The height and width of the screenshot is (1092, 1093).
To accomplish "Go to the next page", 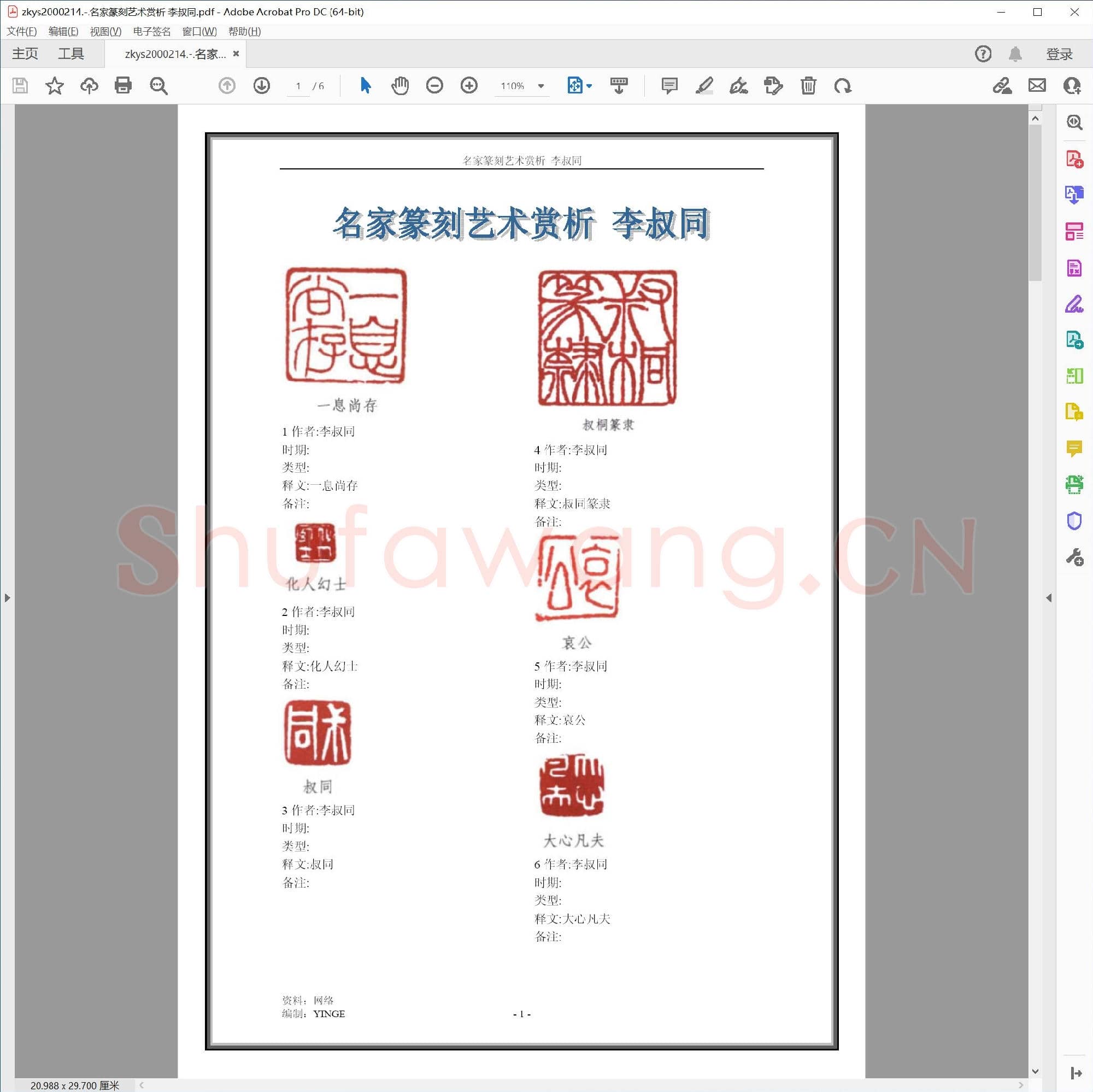I will (261, 86).
